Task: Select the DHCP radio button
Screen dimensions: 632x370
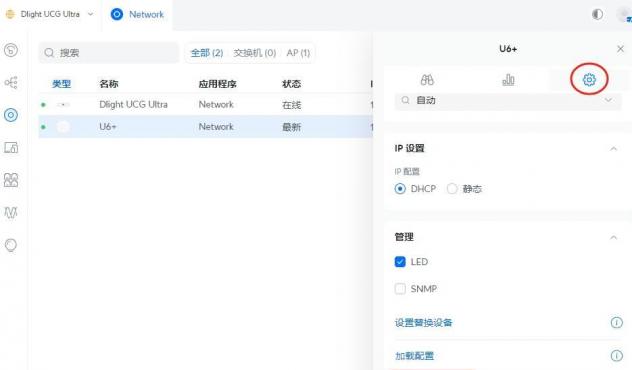Action: pos(400,189)
